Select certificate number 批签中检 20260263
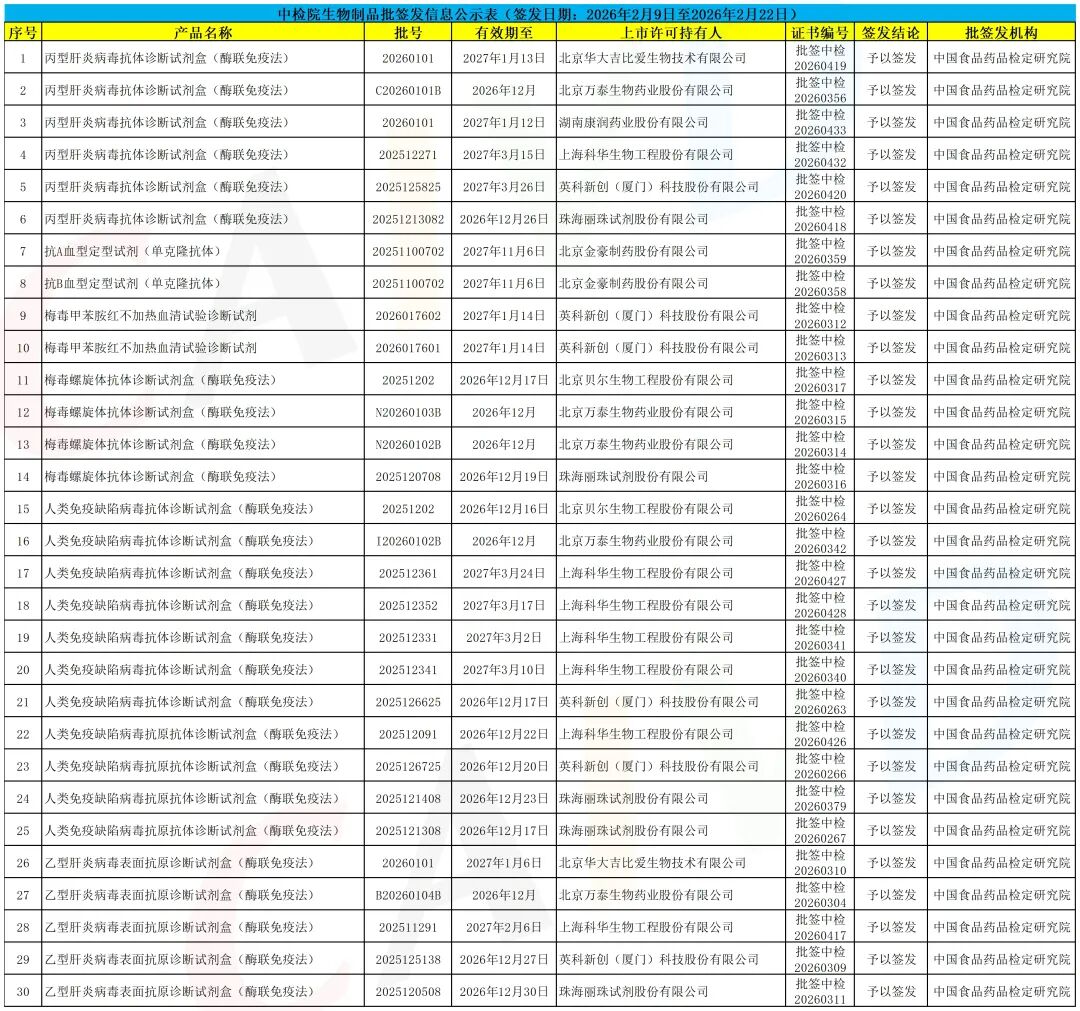This screenshot has height=1011, width=1080. (x=820, y=702)
